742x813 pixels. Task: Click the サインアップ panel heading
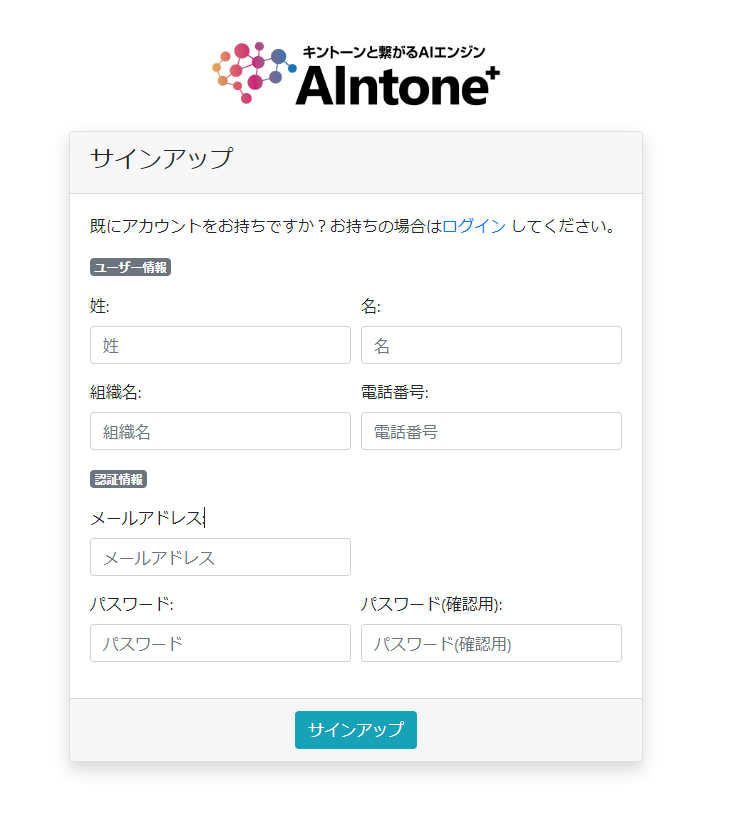[161, 158]
